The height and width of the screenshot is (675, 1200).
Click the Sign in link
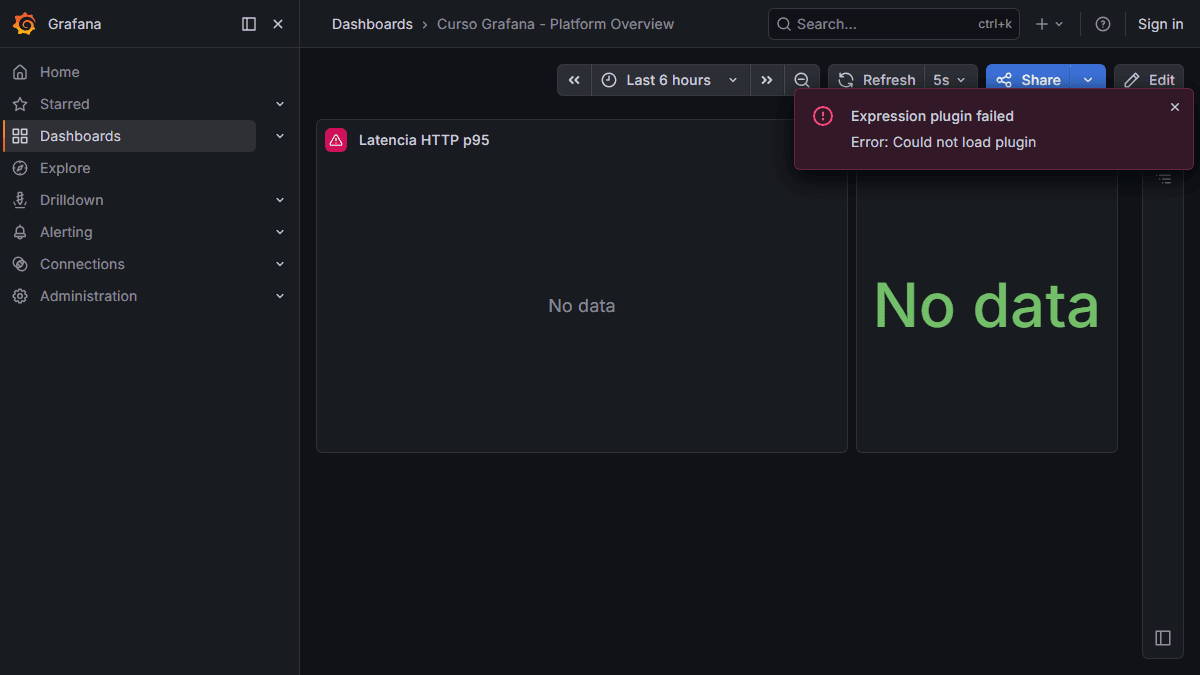(x=1160, y=24)
